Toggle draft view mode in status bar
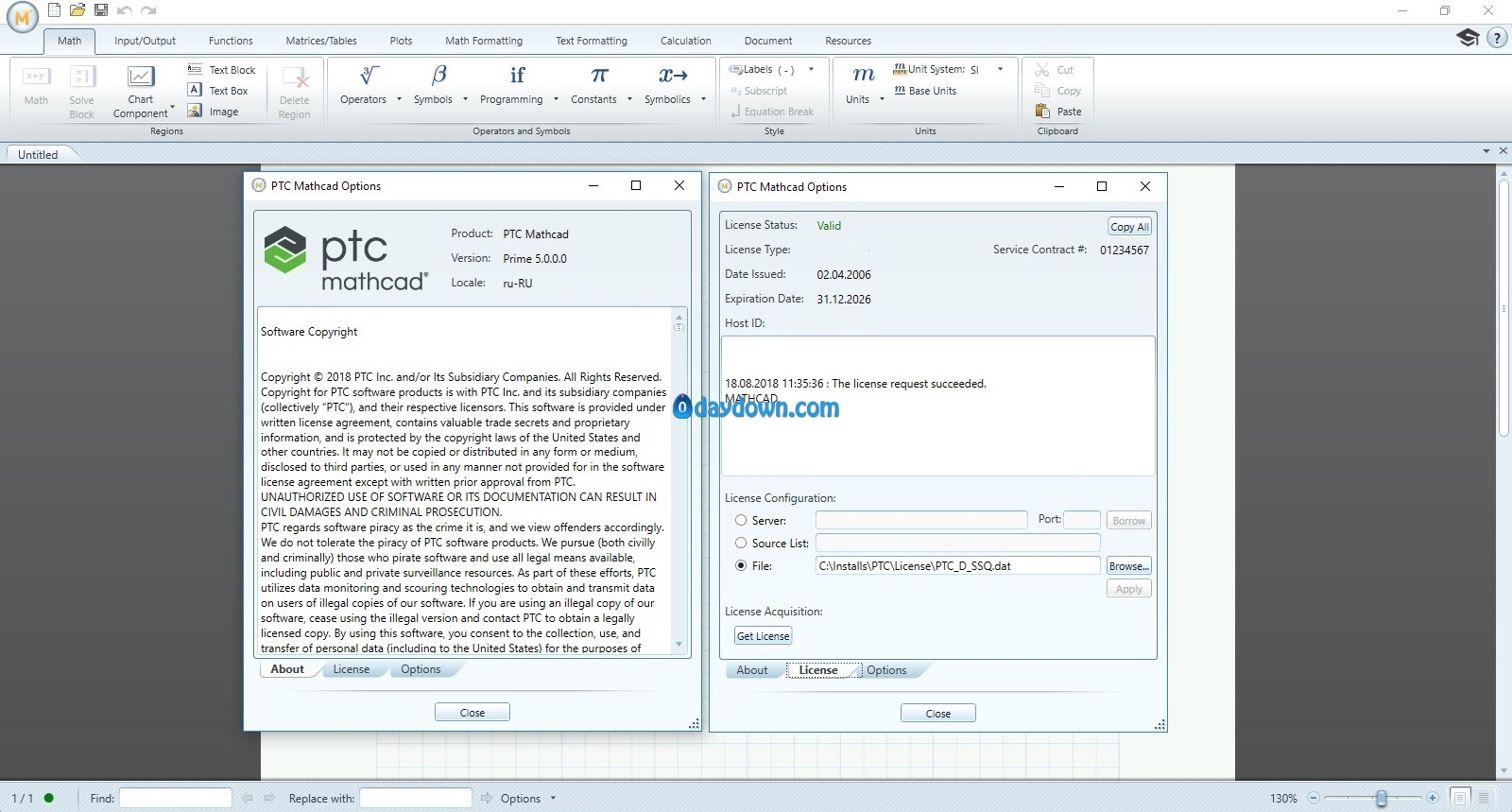 point(1484,798)
